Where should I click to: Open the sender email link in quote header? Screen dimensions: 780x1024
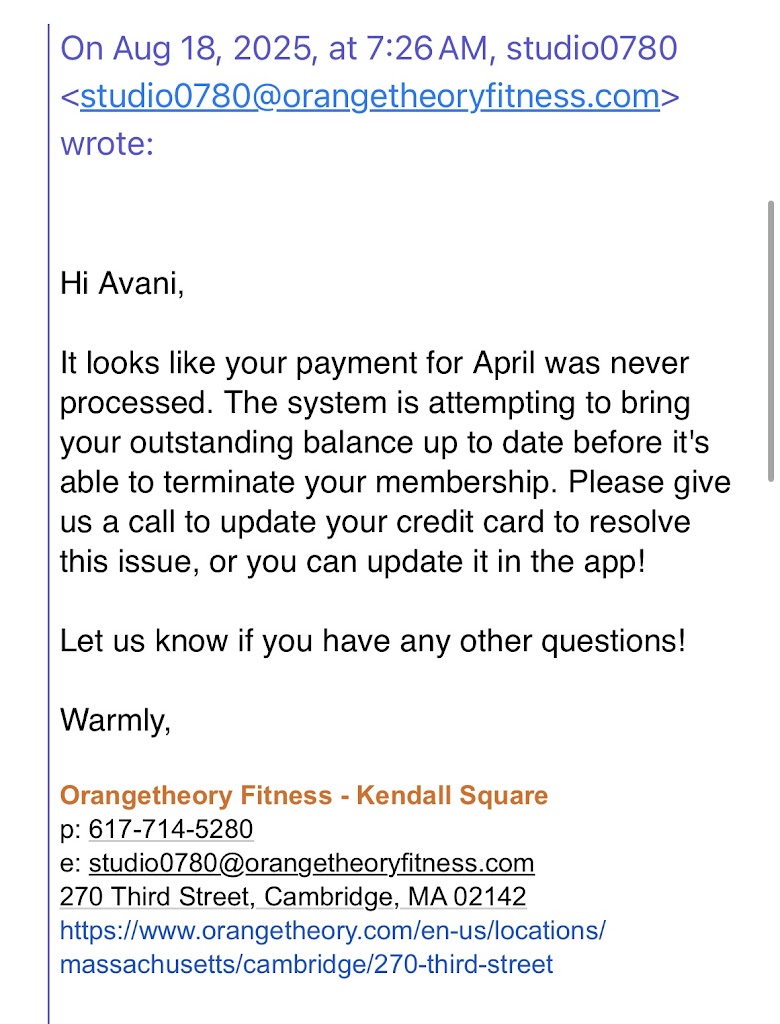click(x=369, y=96)
